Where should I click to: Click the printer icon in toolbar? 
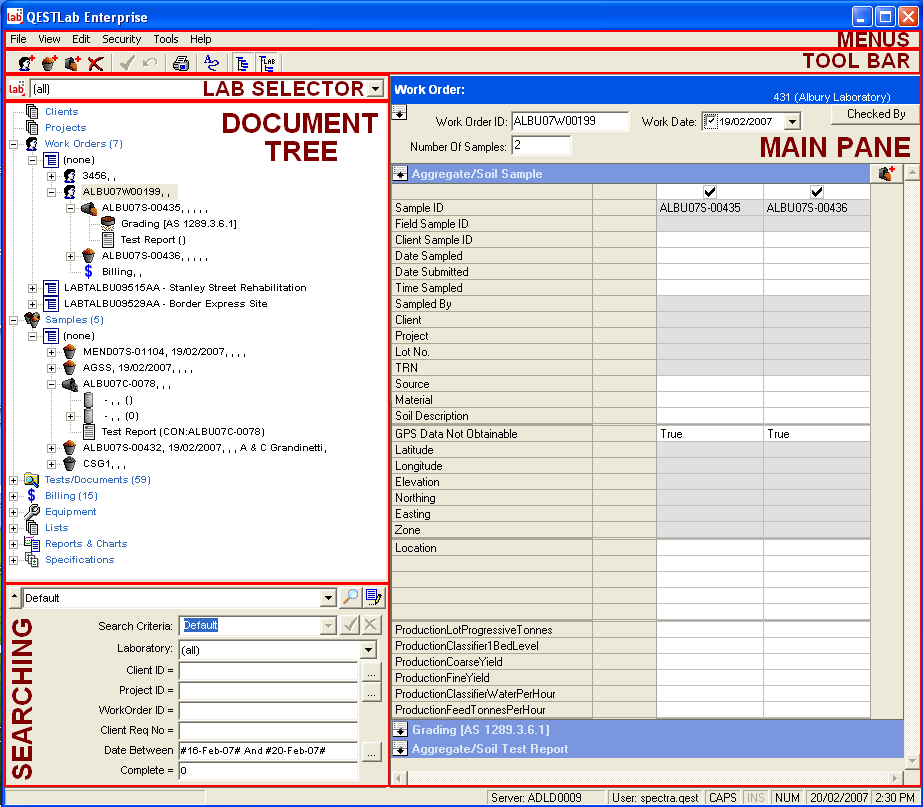pos(181,63)
